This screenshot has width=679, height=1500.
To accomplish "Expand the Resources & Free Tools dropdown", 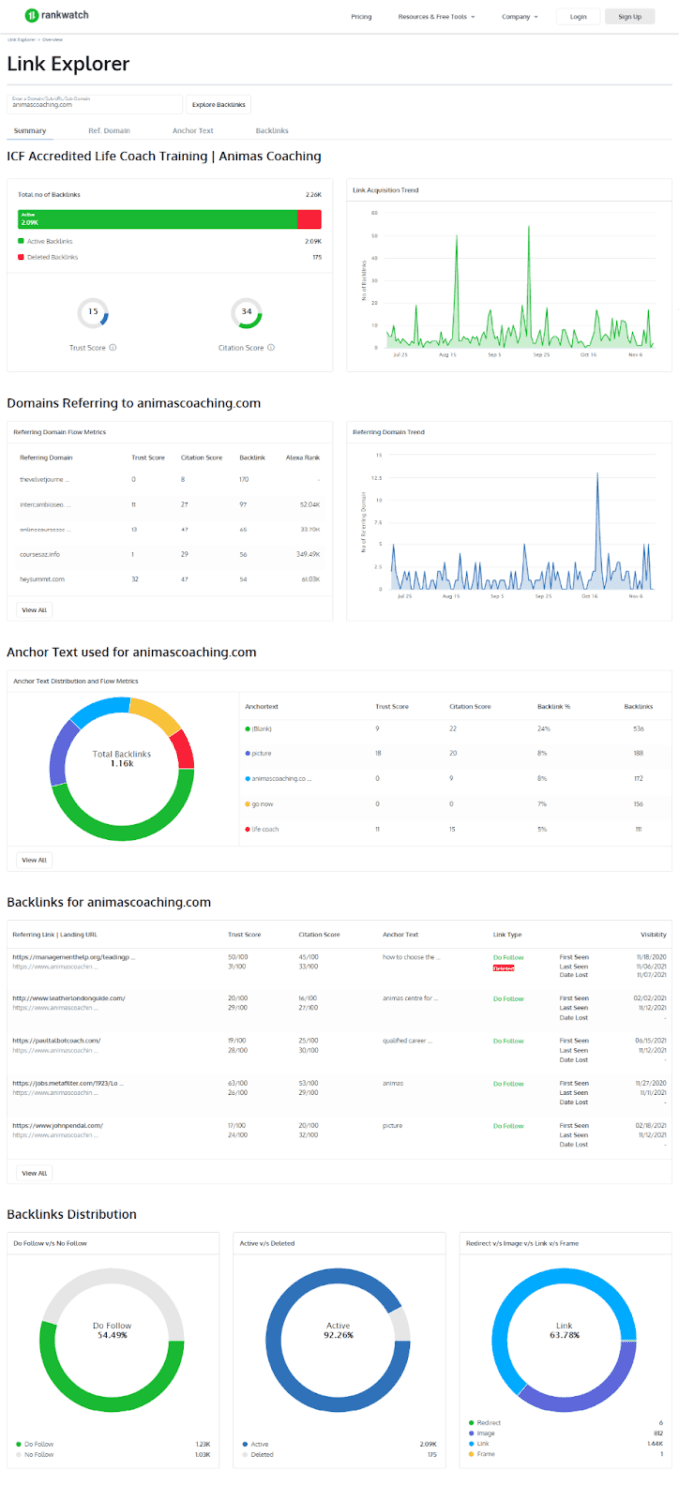I will (436, 17).
